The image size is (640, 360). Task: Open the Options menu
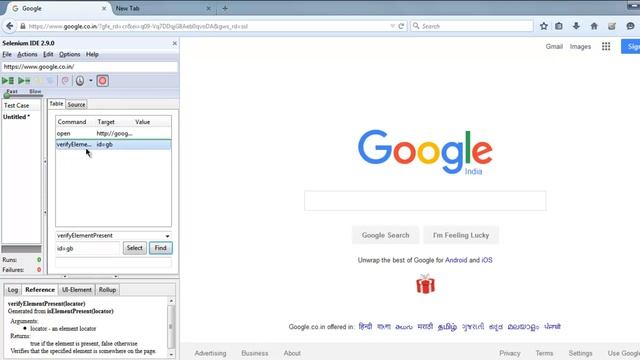(69, 54)
